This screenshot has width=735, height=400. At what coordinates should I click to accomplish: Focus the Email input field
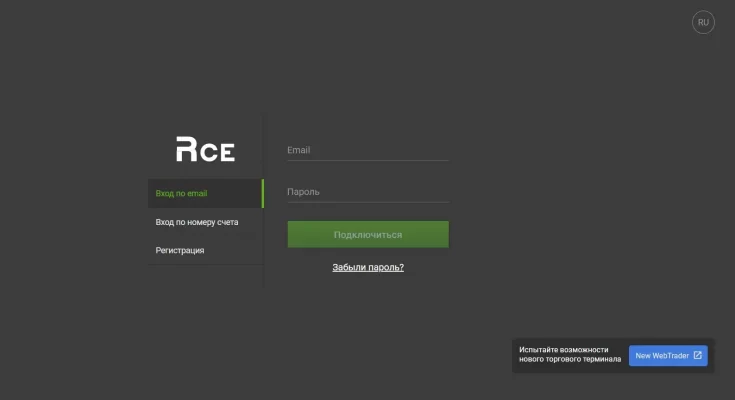(368, 151)
